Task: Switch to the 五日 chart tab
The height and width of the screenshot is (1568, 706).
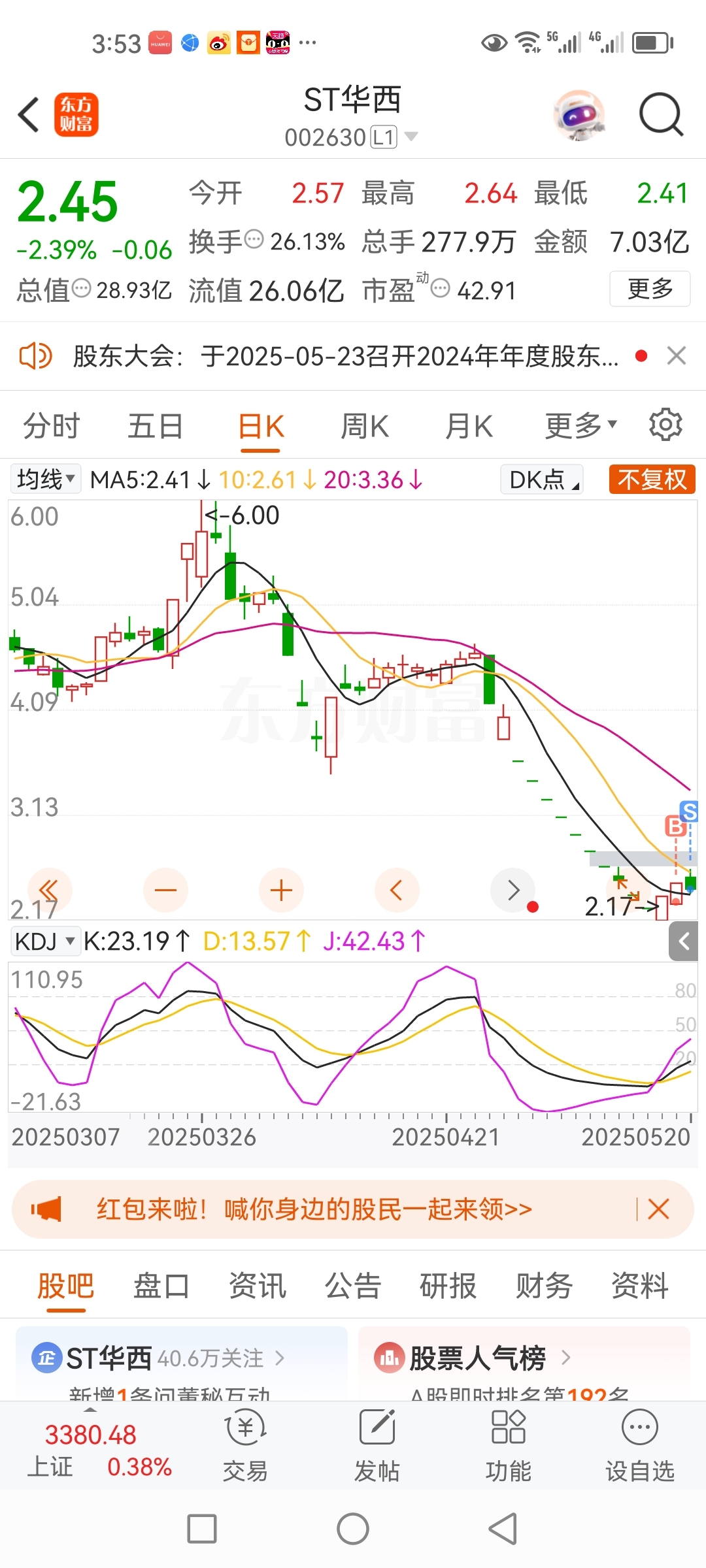Action: point(155,427)
